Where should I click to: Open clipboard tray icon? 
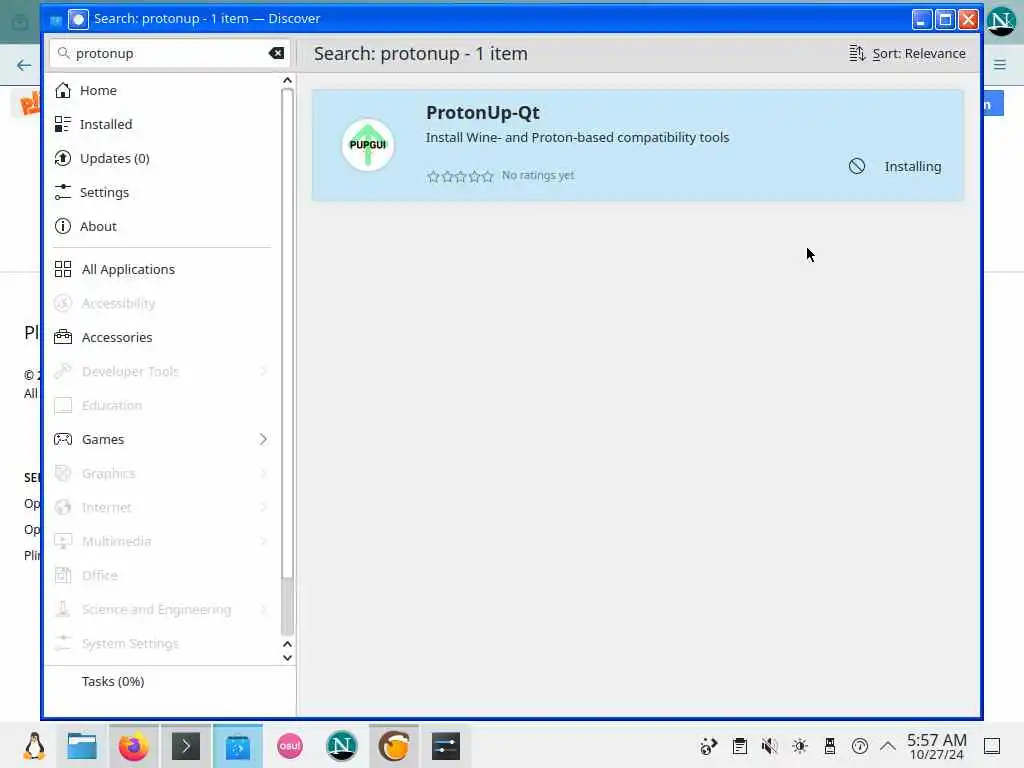coord(739,746)
